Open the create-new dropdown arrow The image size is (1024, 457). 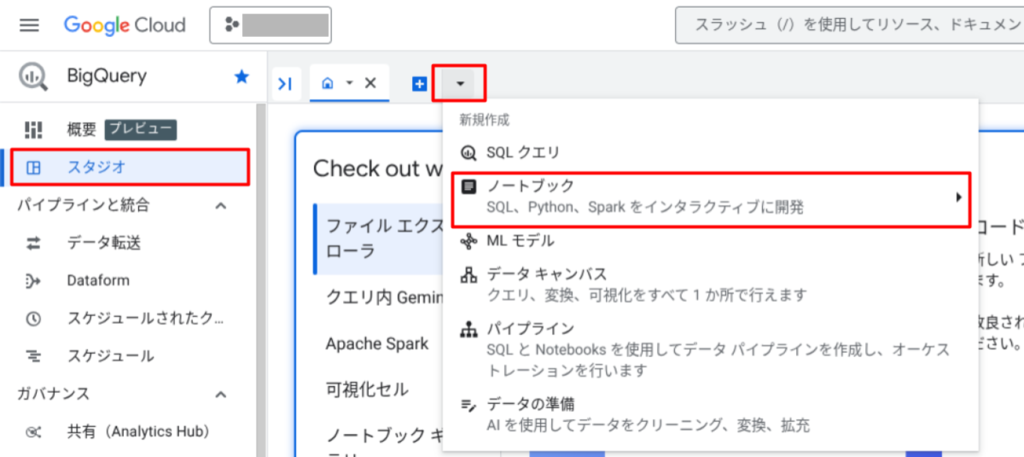pos(460,83)
